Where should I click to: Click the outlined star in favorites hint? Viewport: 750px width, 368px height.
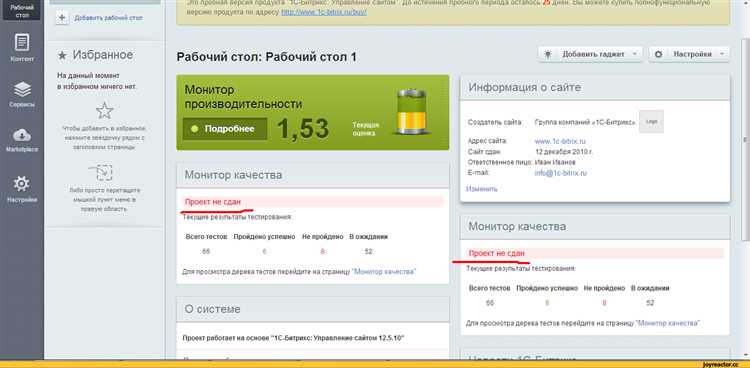pyautogui.click(x=104, y=111)
